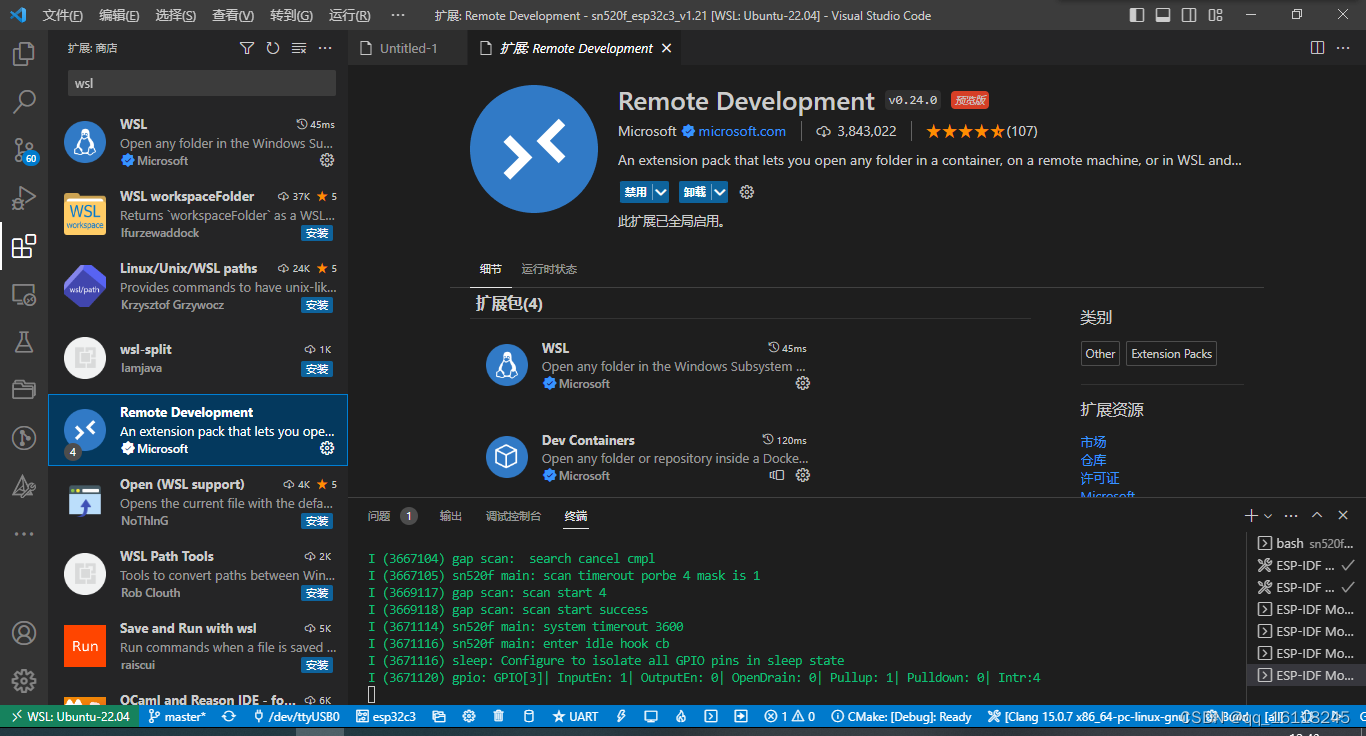Open the disable button dropdown arrow
The width and height of the screenshot is (1366, 736).
coord(660,192)
